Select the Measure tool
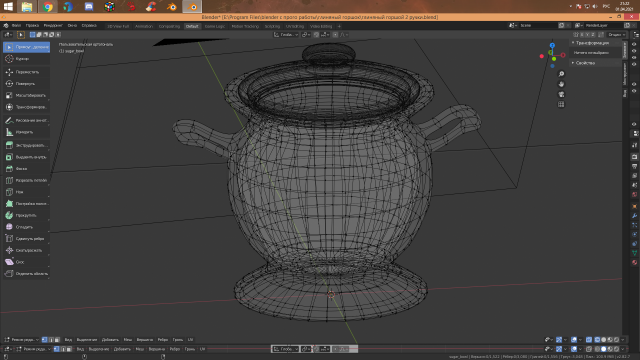This screenshot has height=360, width=640. click(26, 132)
